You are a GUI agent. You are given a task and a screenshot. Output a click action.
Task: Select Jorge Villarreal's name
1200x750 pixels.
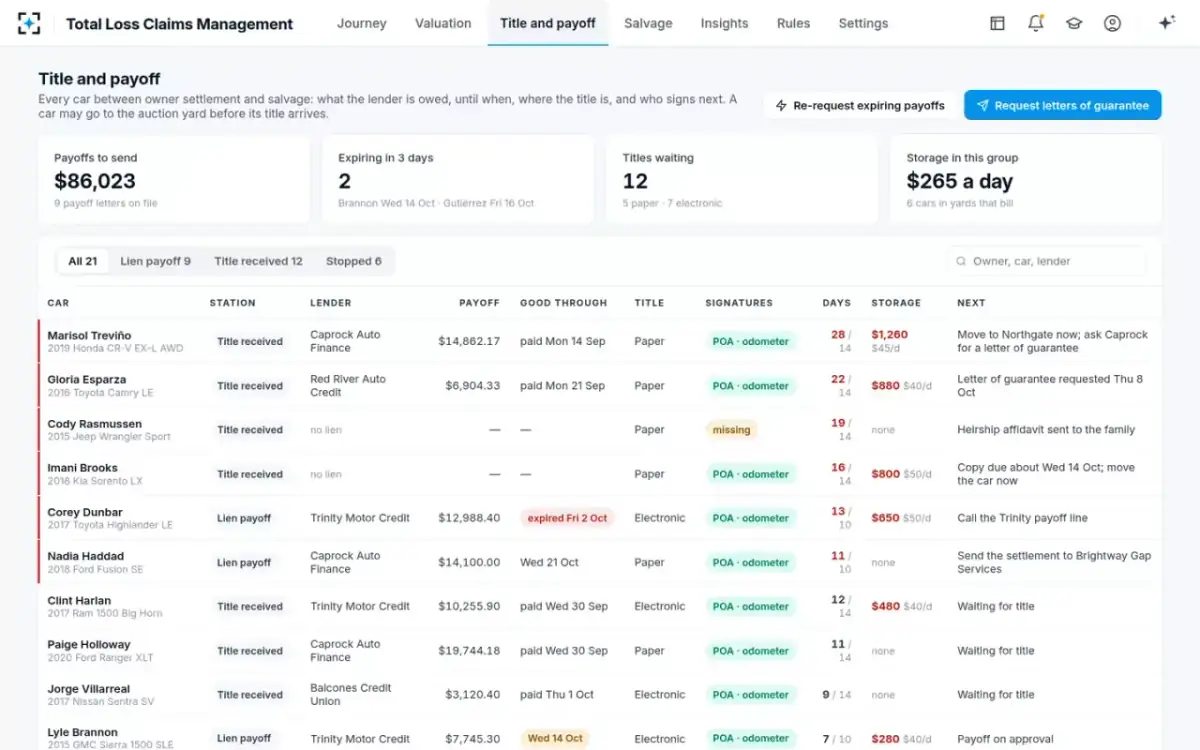click(89, 689)
